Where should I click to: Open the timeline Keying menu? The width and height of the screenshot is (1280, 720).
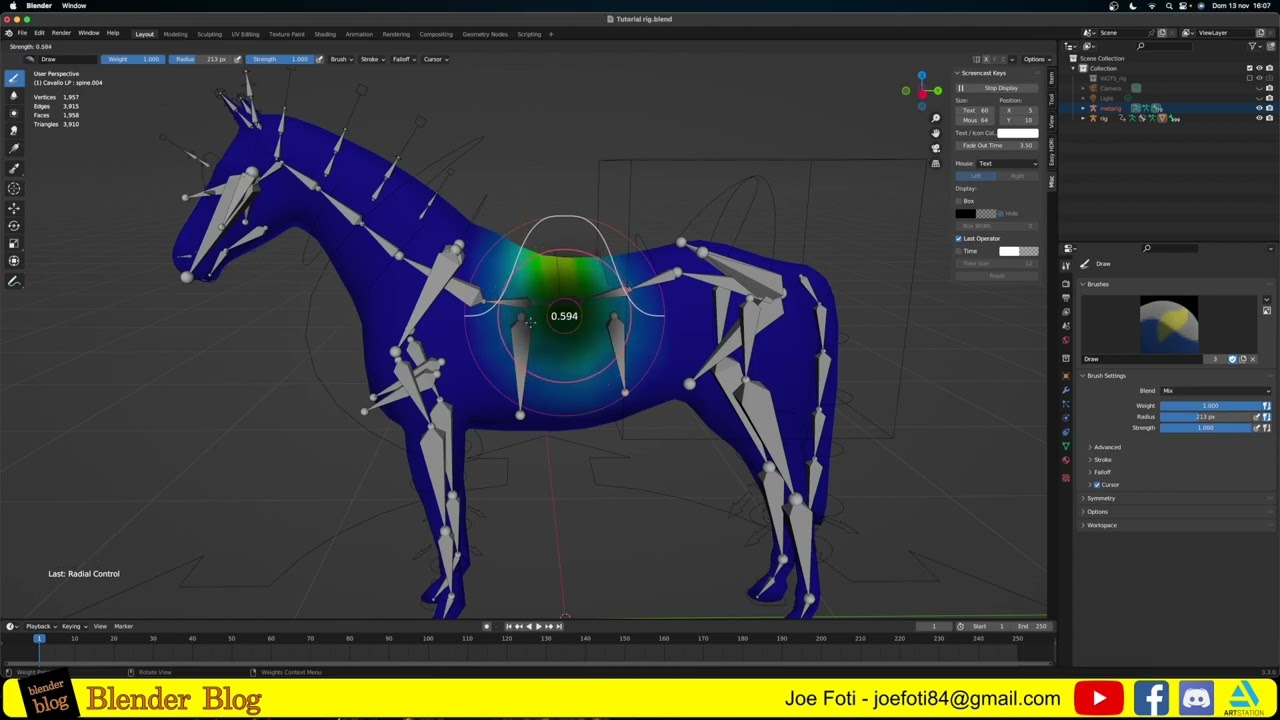click(x=74, y=626)
